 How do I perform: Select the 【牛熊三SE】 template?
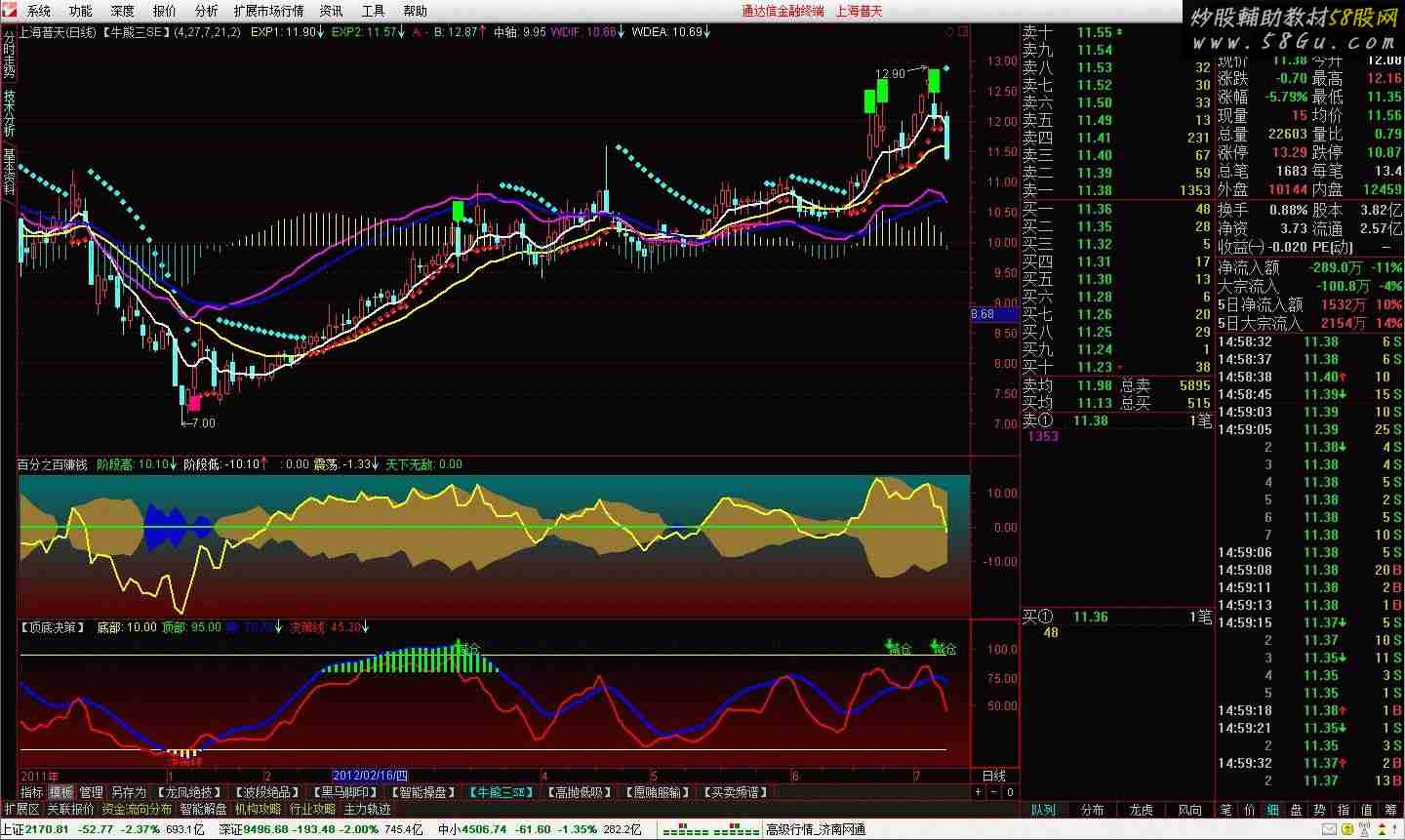[502, 792]
